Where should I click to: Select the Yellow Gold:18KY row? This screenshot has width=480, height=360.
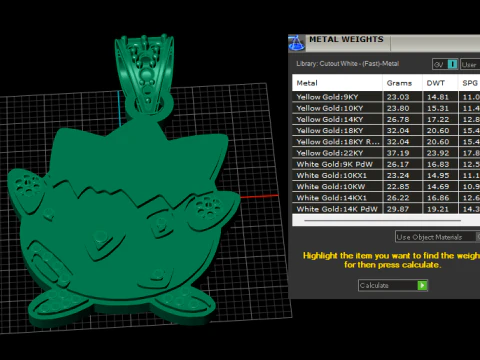(386, 131)
